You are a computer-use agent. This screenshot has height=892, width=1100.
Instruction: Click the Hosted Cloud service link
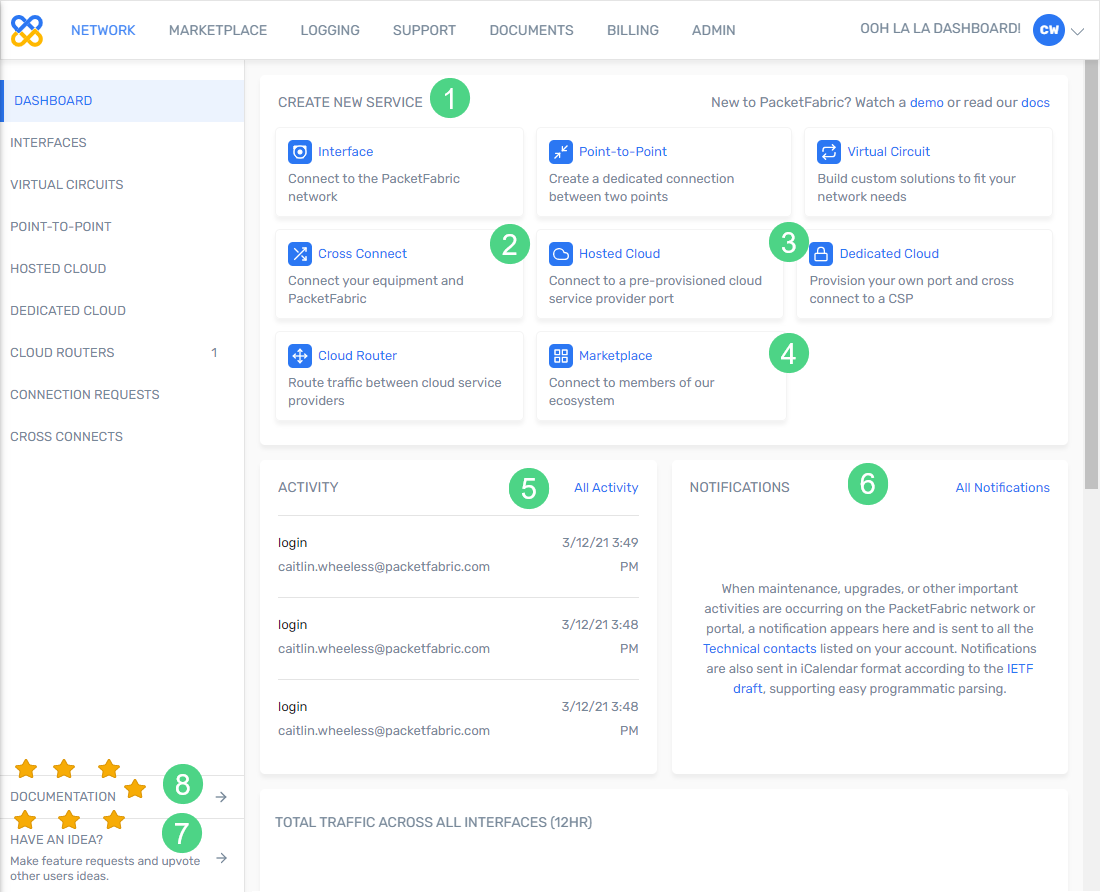pyautogui.click(x=619, y=253)
